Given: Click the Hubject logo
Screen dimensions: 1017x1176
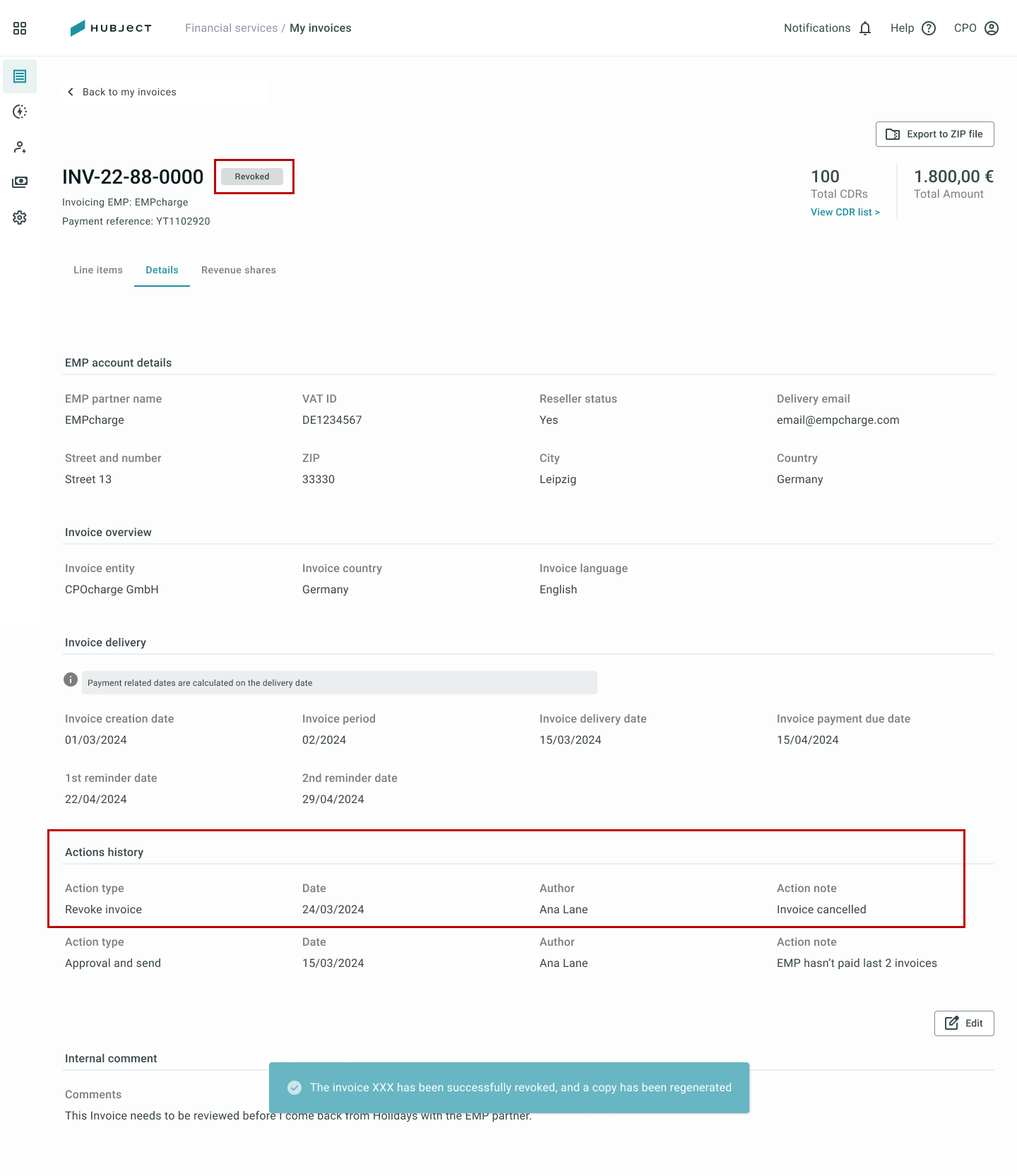Looking at the screenshot, I should pos(111,28).
